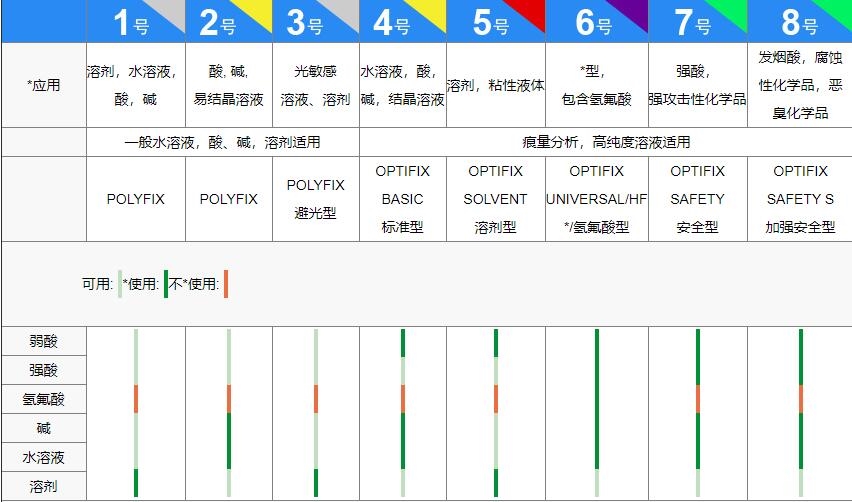Click the yellow corner triangle on 2号
The image size is (852, 502).
pos(256,11)
